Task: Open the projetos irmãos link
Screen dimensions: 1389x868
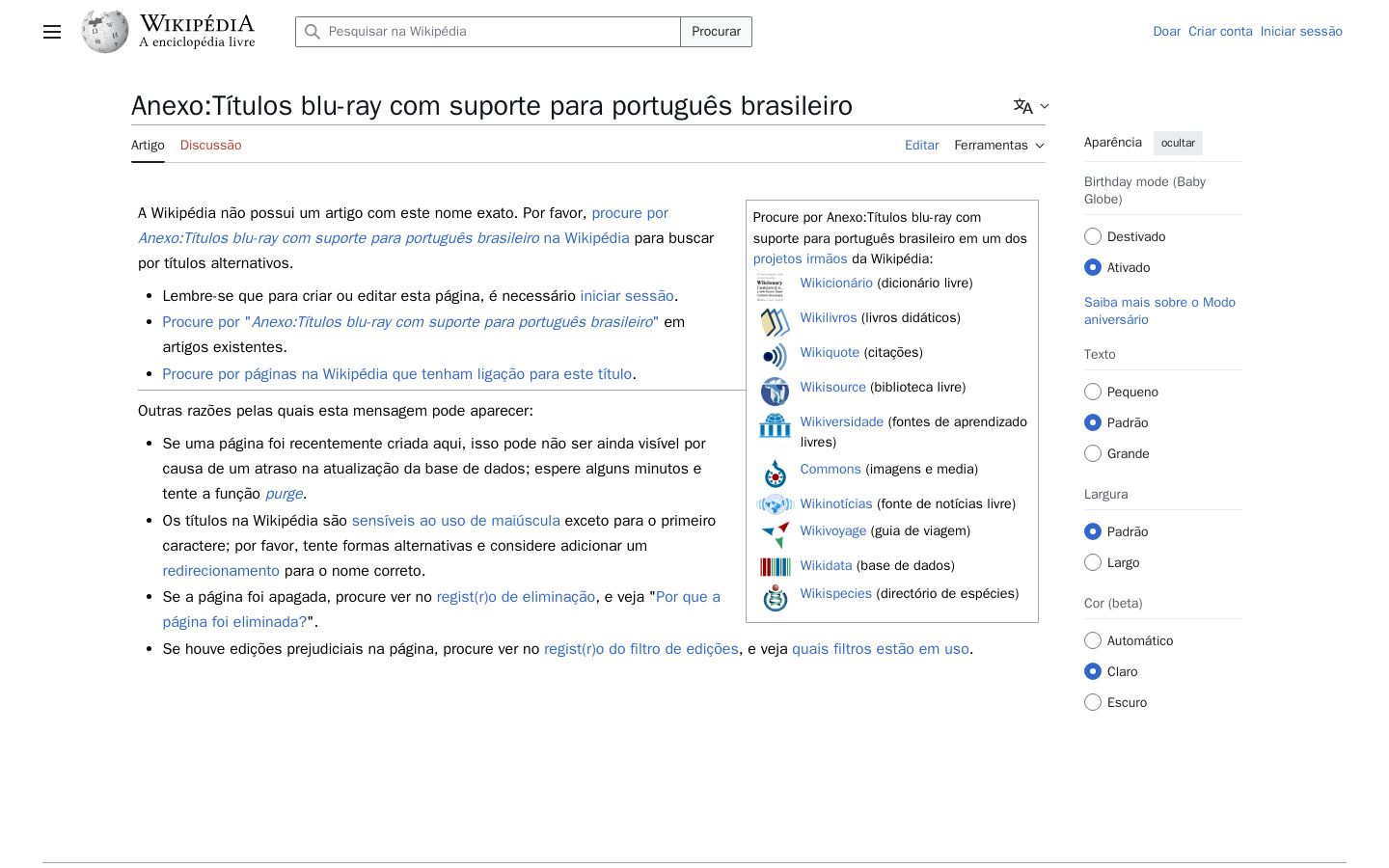Action: (x=801, y=259)
